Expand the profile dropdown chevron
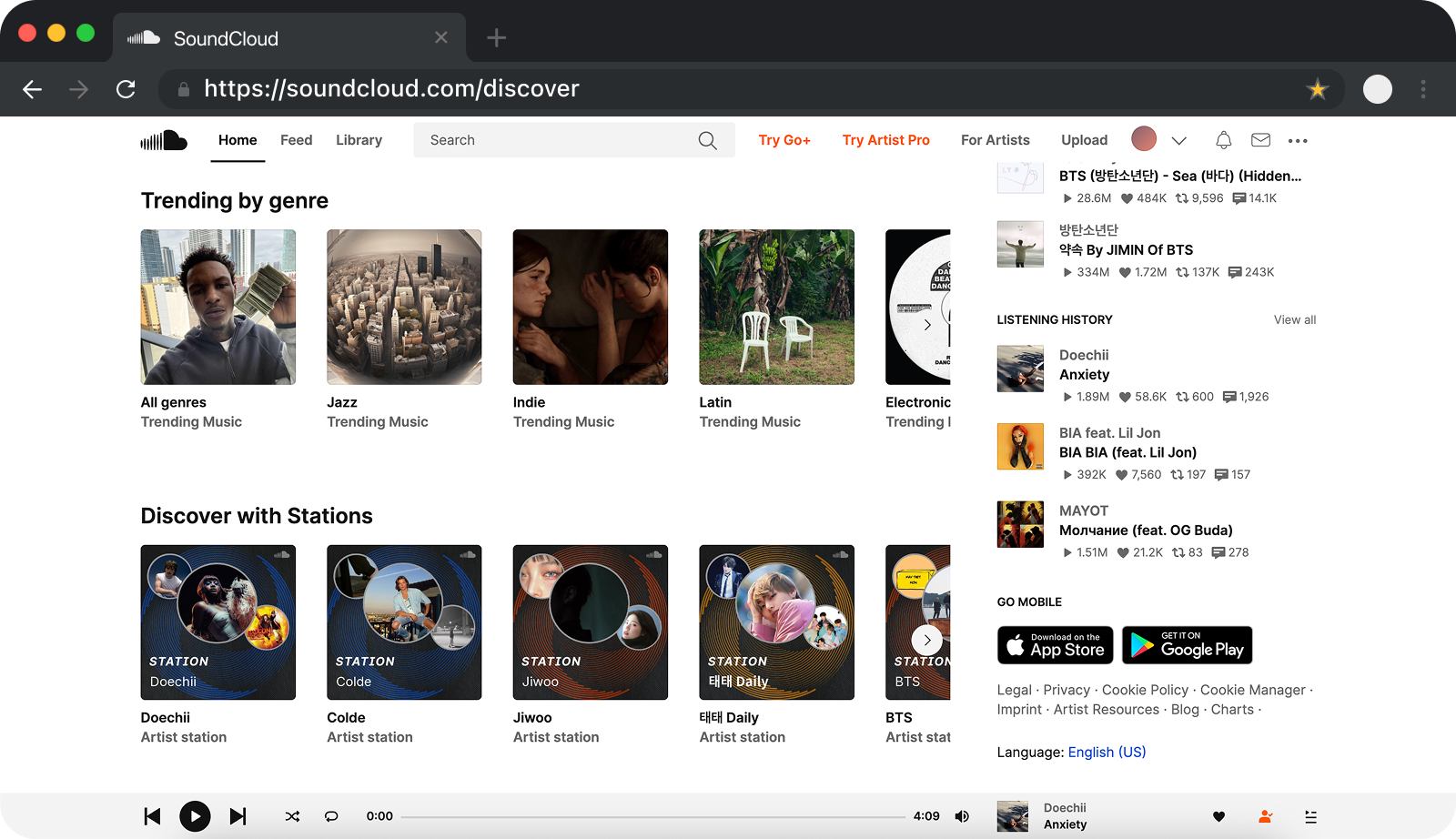Screen dimensions: 1456x839 click(x=1179, y=140)
